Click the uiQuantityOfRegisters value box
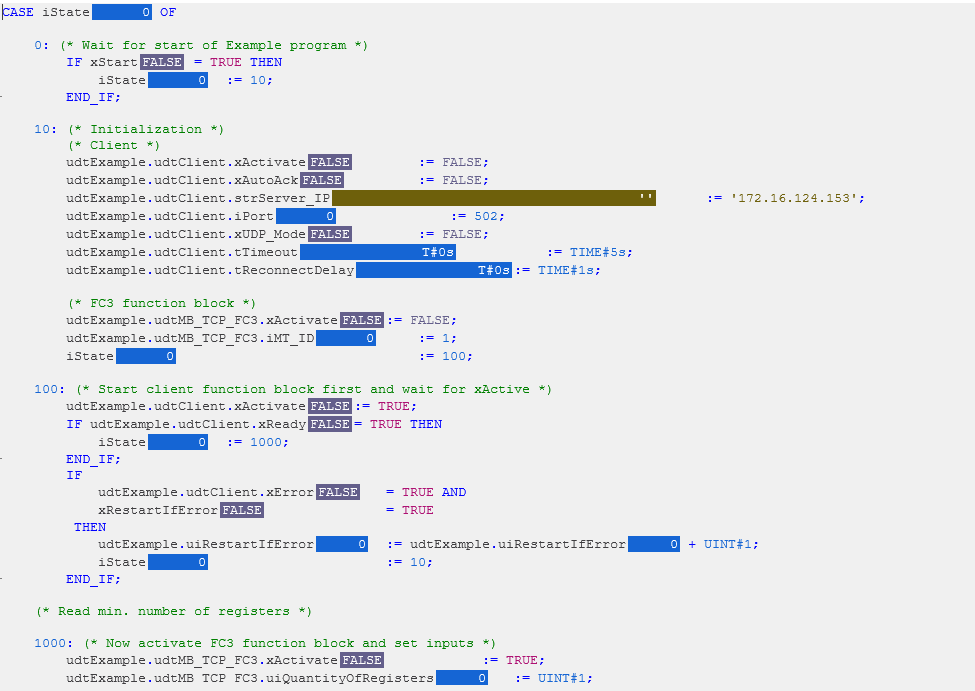975x691 pixels. [461, 678]
